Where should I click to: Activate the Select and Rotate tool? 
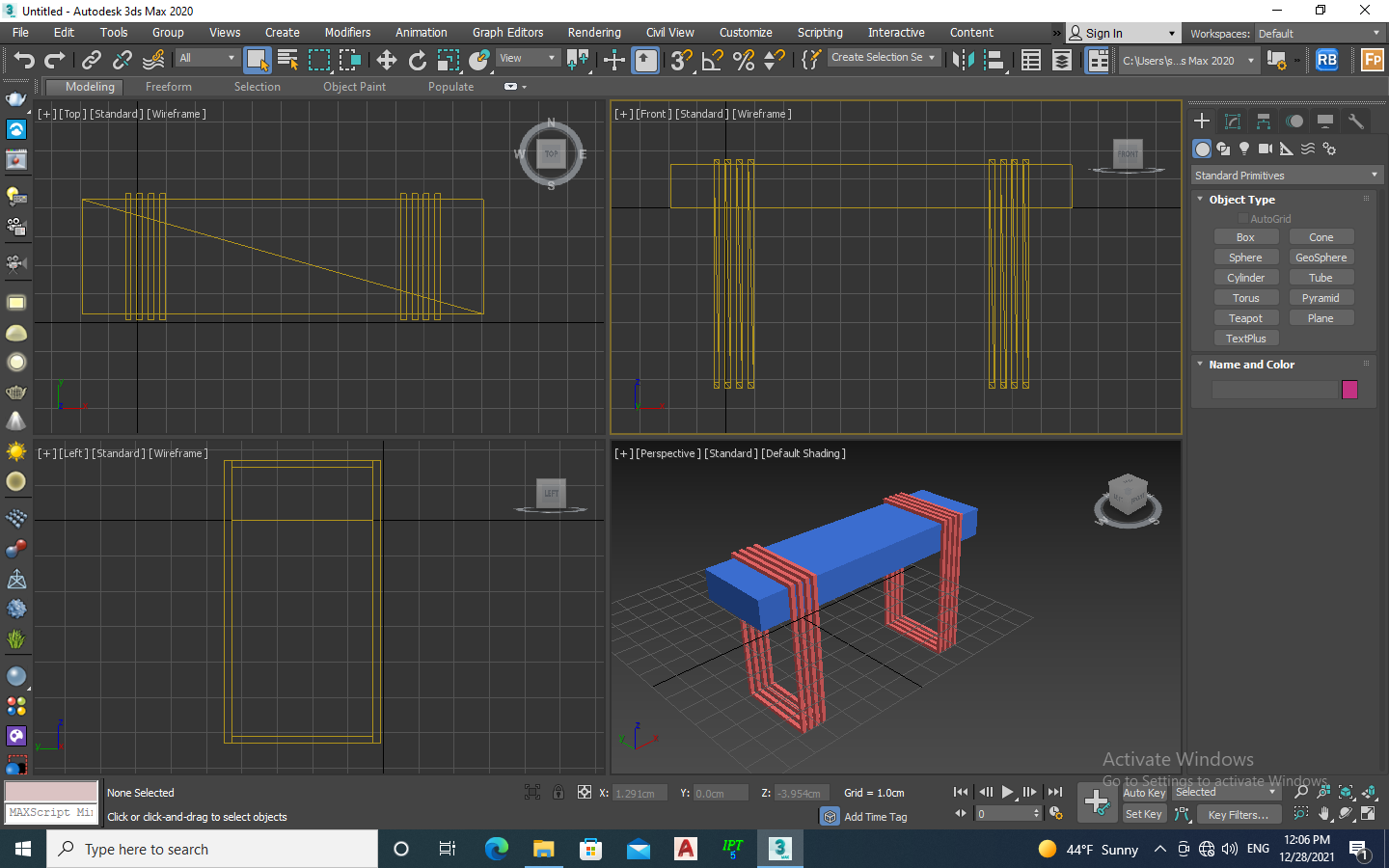pyautogui.click(x=417, y=60)
